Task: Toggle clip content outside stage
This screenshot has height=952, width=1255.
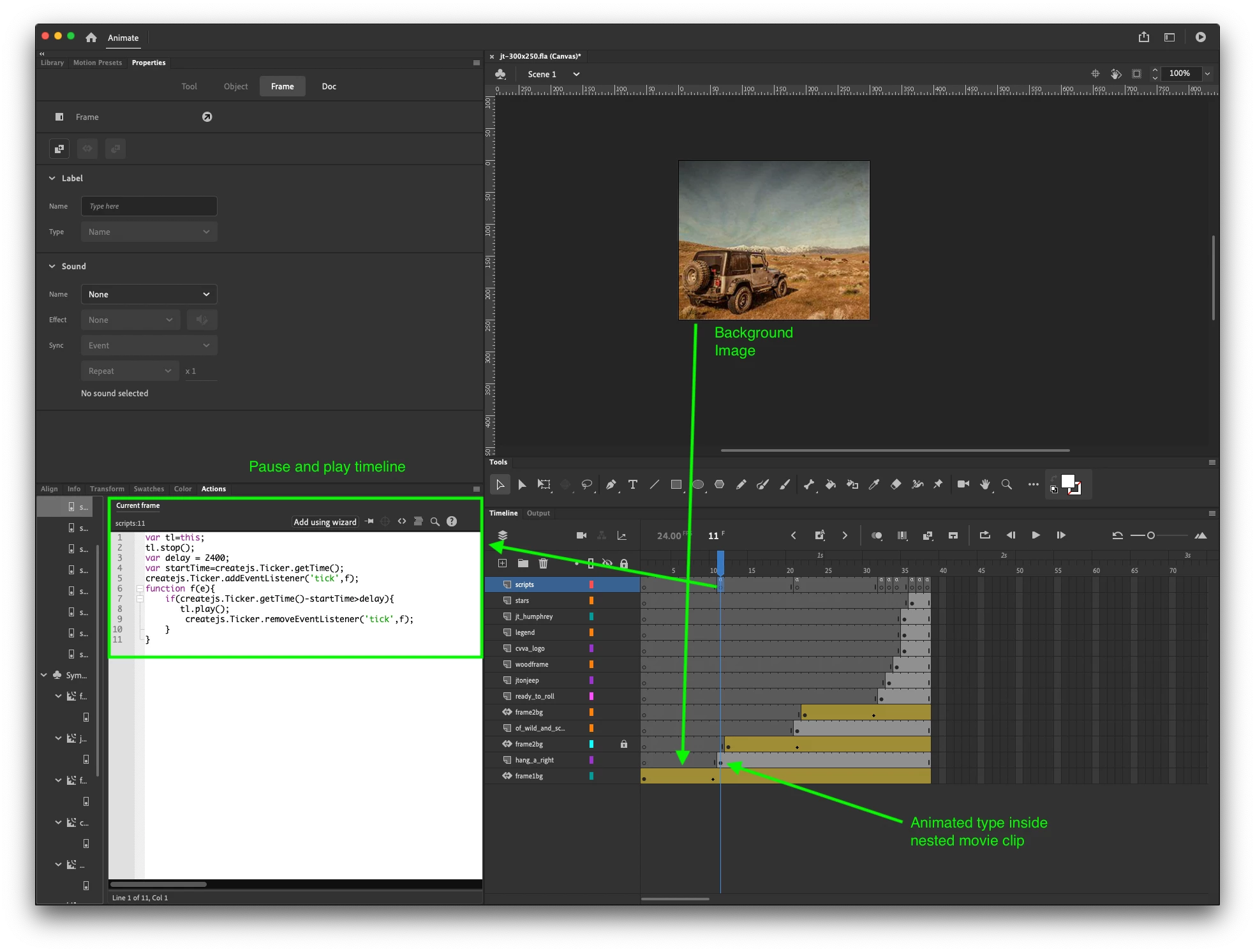Action: click(x=1137, y=74)
